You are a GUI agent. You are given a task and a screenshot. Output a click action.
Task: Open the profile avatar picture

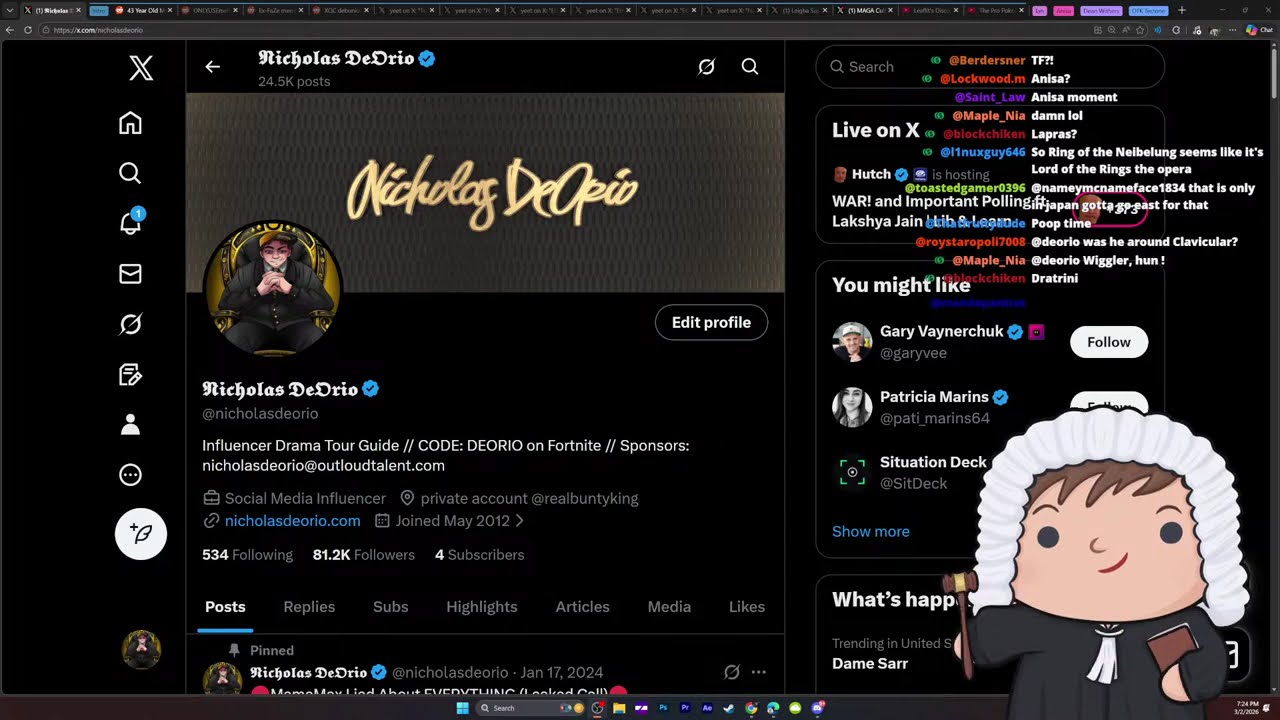pos(272,289)
